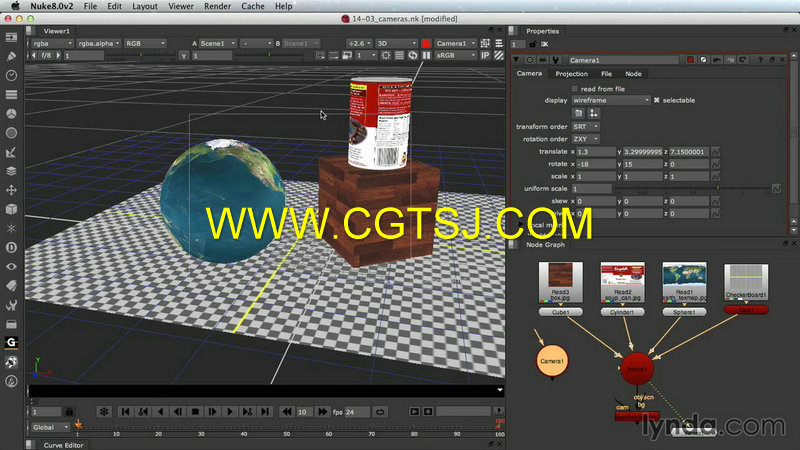
Task: Jump to the first frame button
Action: pyautogui.click(x=126, y=412)
